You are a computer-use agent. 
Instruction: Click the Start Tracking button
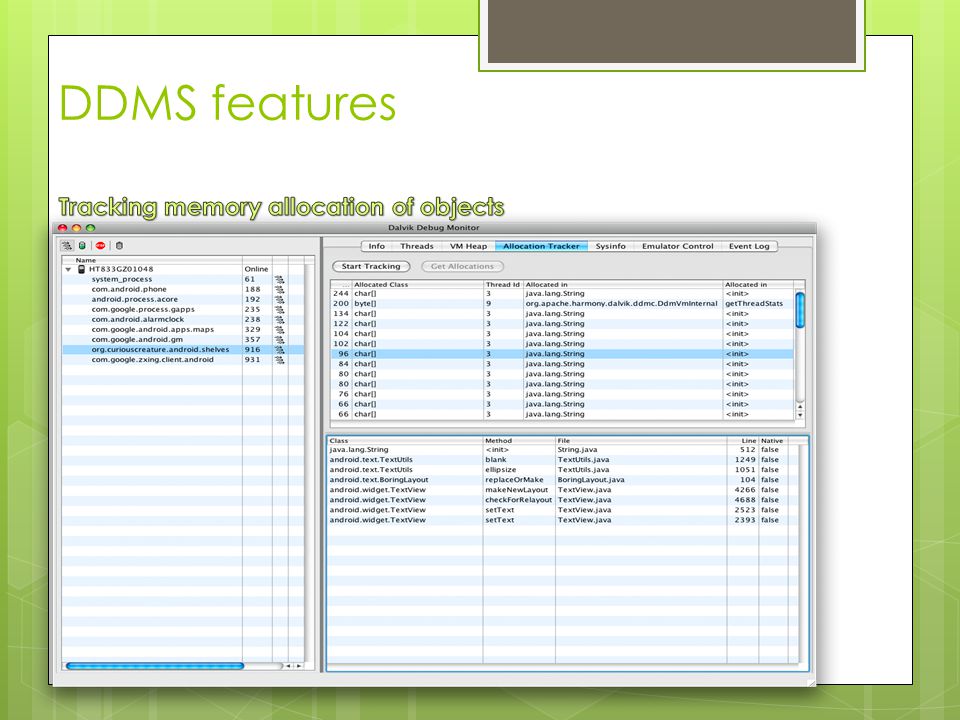click(x=371, y=266)
